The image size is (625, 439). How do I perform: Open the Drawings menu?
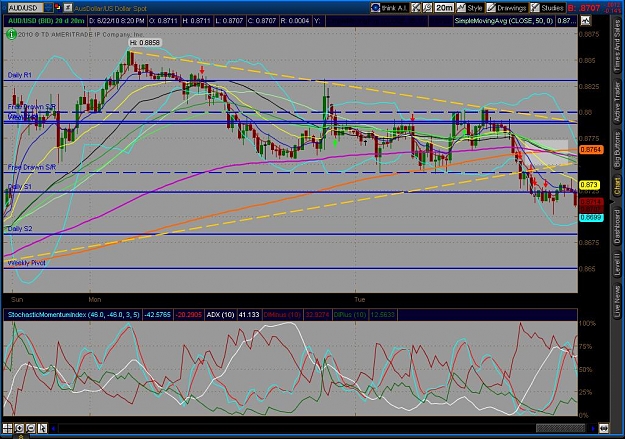pyautogui.click(x=507, y=8)
